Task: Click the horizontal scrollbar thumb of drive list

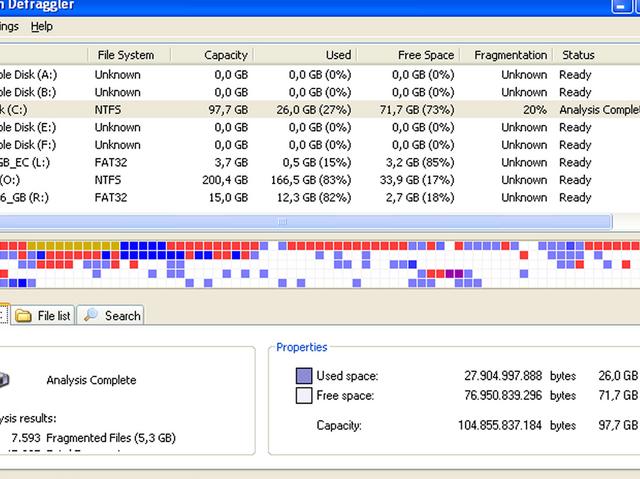Action: (306, 222)
